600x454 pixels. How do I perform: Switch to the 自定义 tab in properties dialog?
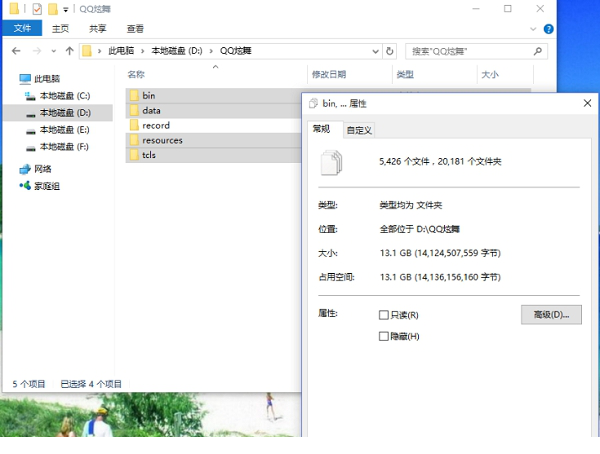359,130
